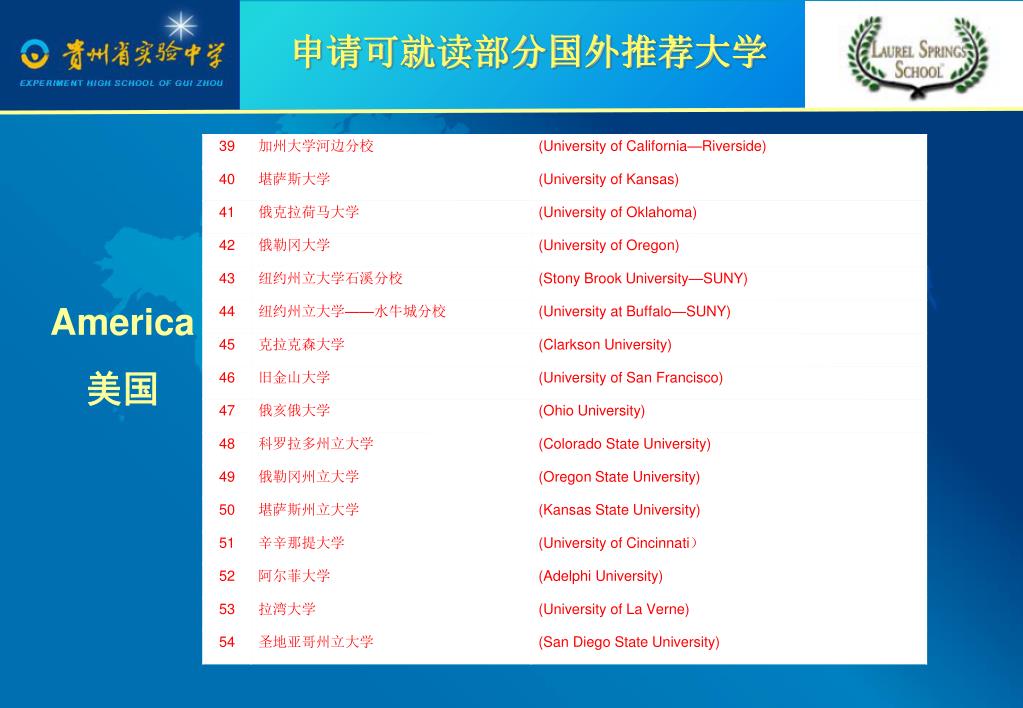Select 俄克拉荷马大学
Screen dimensions: 1023x708
click(309, 212)
